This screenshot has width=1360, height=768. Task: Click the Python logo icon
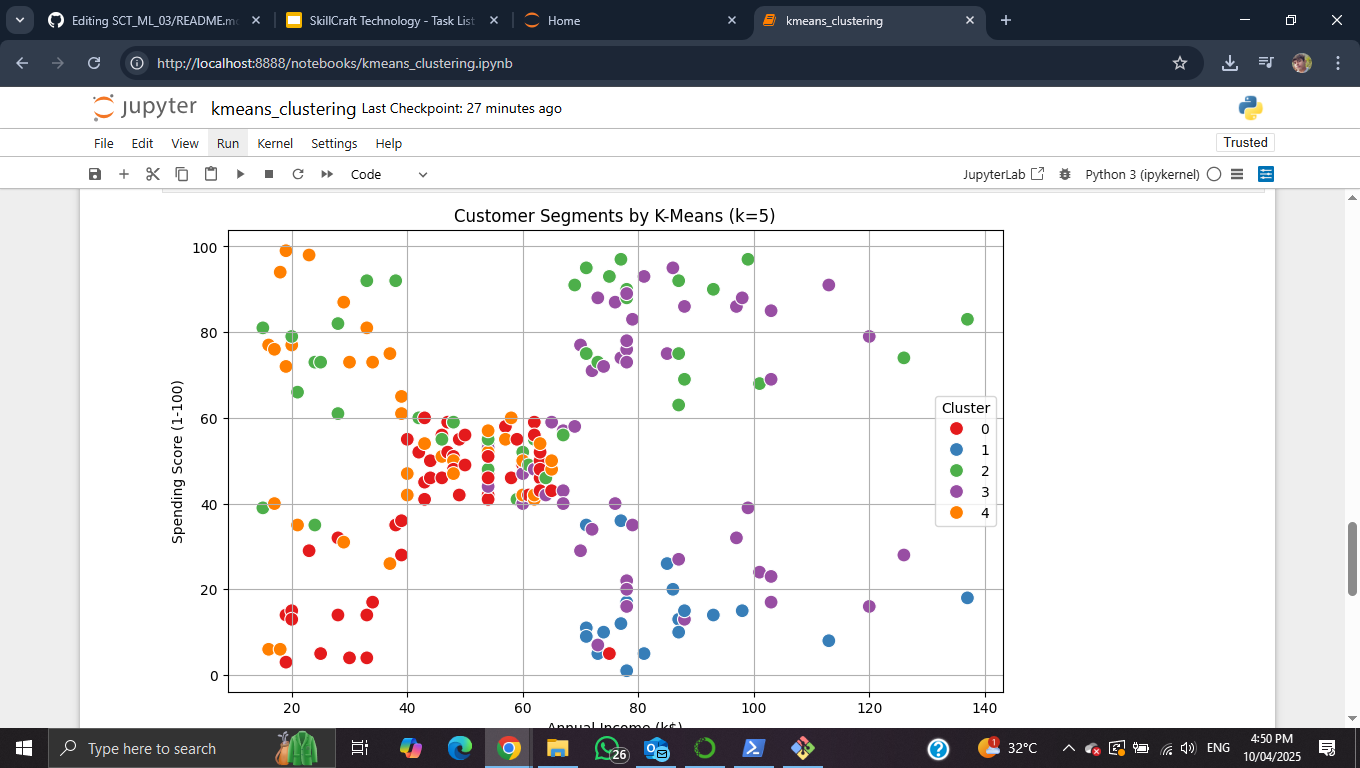click(x=1250, y=108)
